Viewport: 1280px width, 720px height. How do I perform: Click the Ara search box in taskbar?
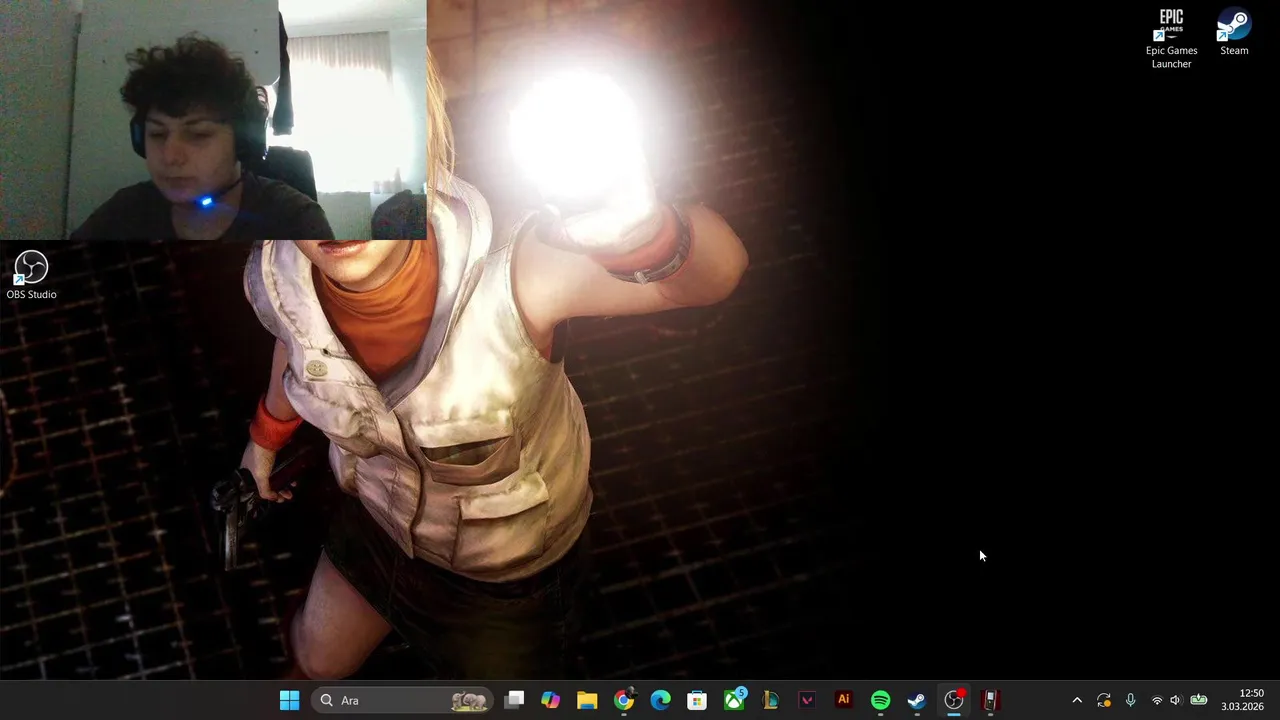click(404, 700)
